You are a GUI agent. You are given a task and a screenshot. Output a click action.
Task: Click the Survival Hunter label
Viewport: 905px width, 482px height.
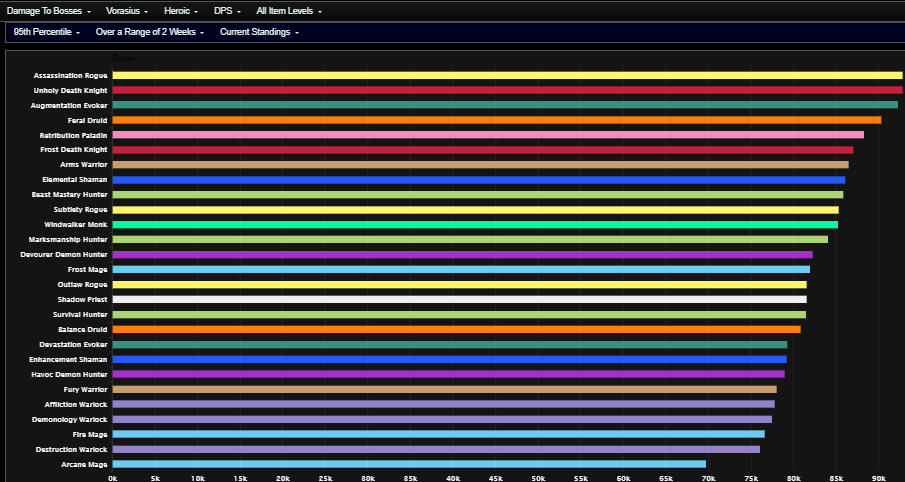tap(80, 315)
